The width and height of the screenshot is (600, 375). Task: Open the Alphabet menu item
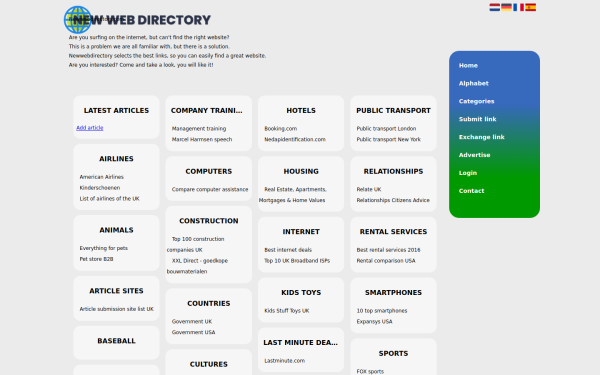click(x=474, y=83)
